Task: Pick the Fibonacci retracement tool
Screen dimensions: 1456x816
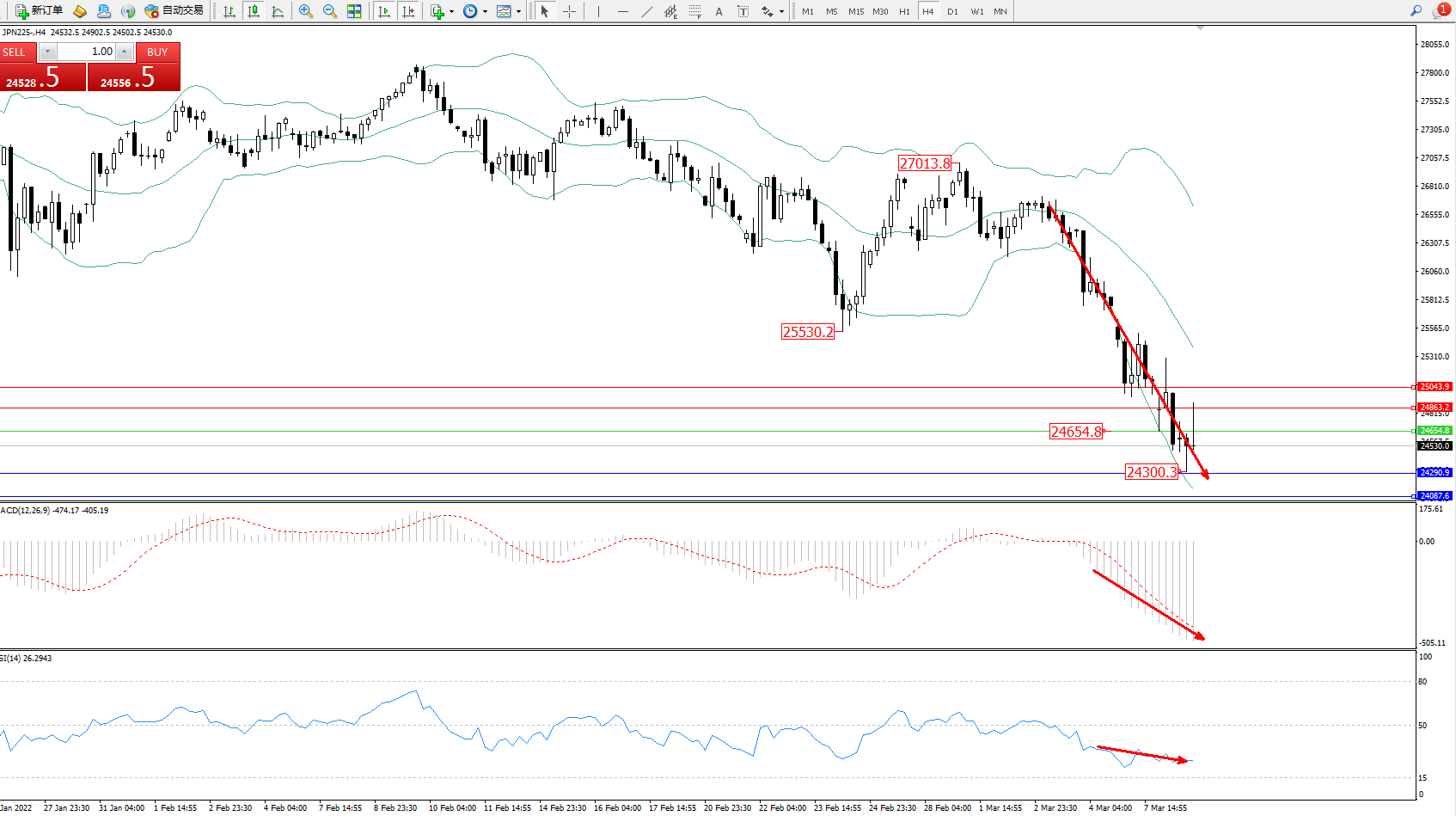Action: (x=695, y=11)
